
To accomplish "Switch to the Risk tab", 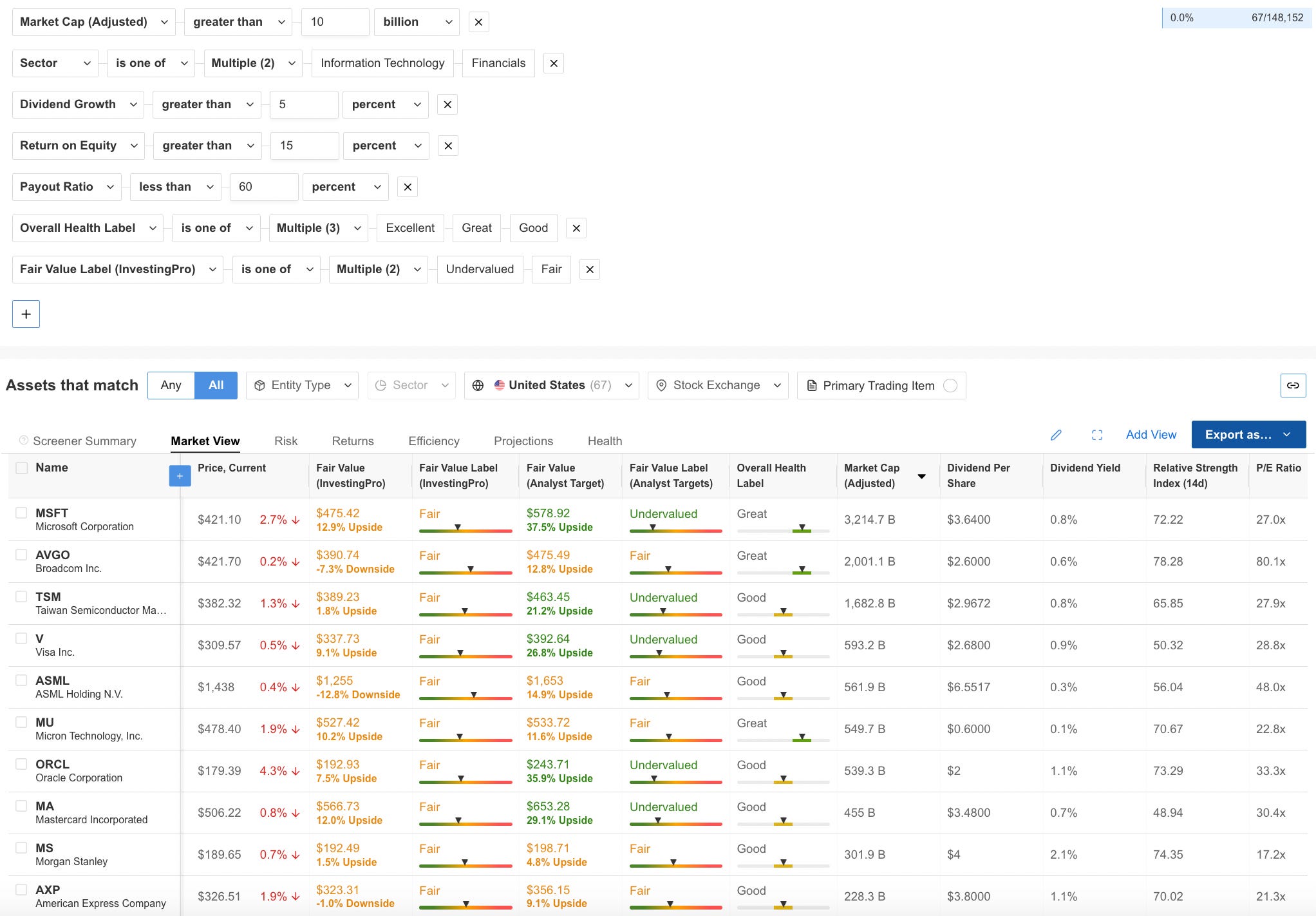I will coord(286,441).
